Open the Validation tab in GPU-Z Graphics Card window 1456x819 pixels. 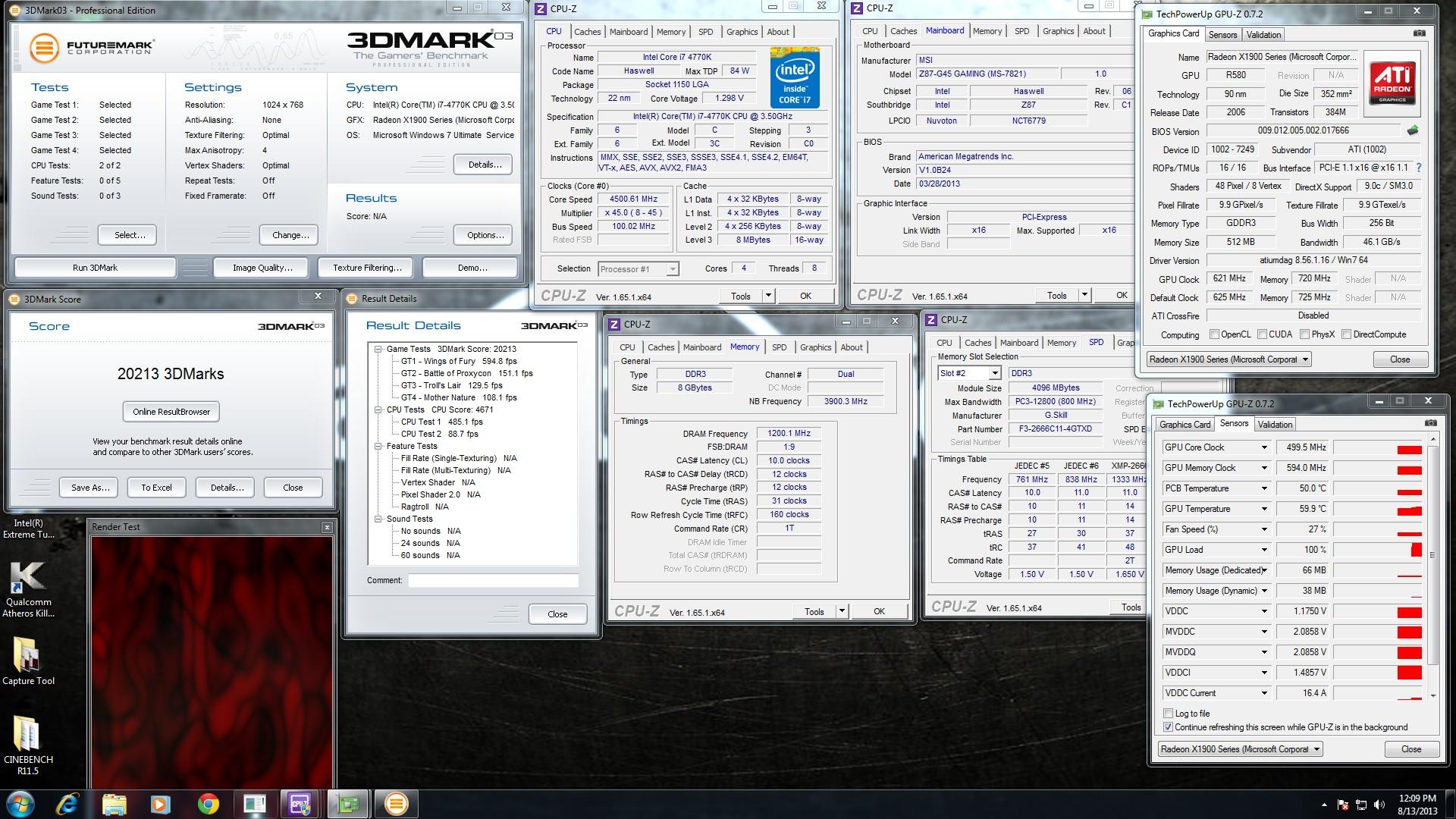(1263, 35)
